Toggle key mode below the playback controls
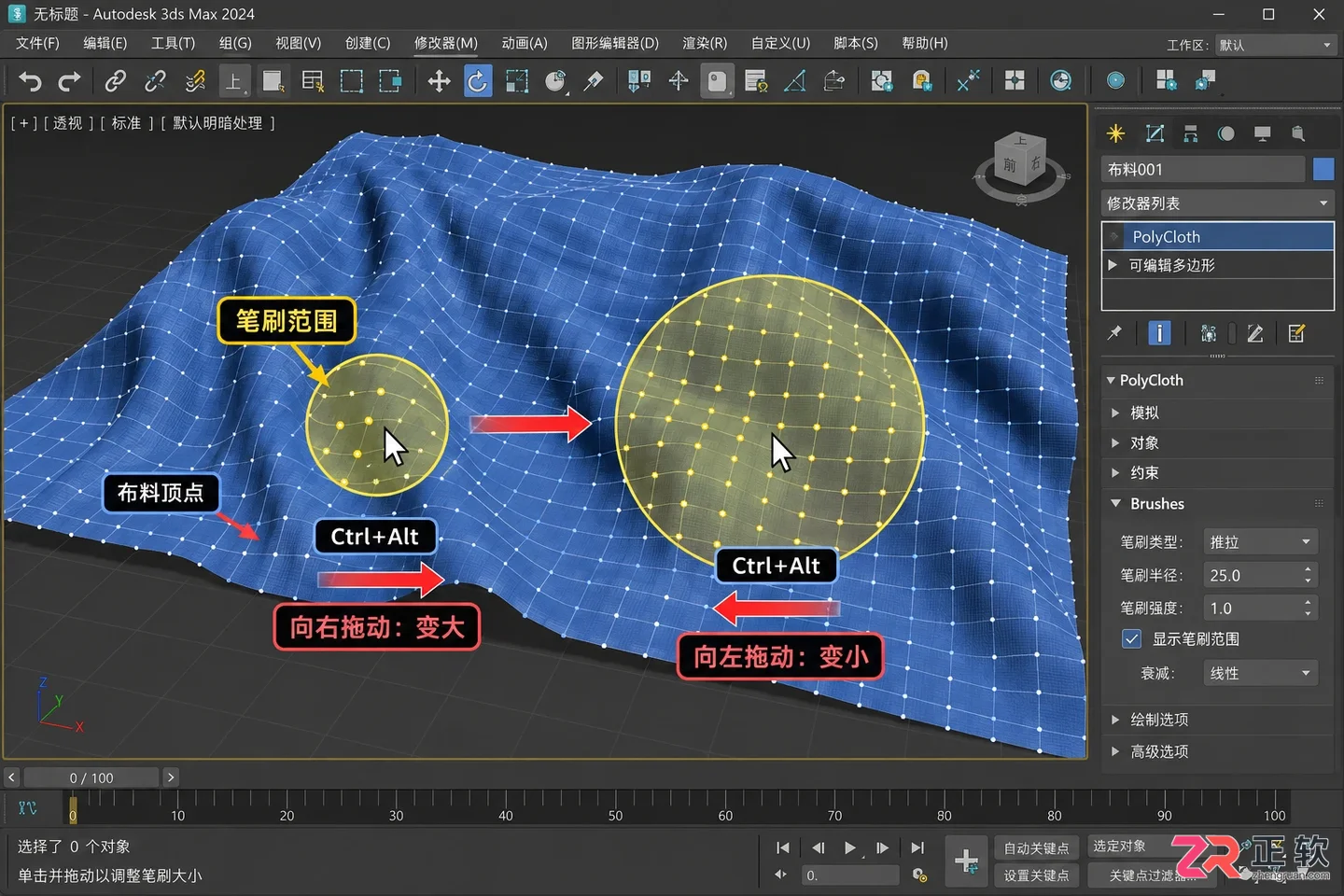 [x=781, y=875]
